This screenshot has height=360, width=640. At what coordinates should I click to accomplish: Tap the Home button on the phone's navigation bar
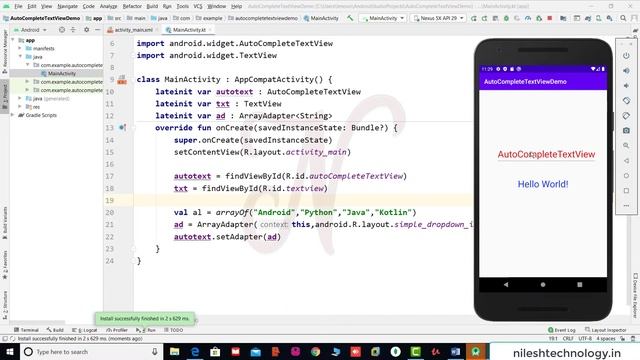543,284
